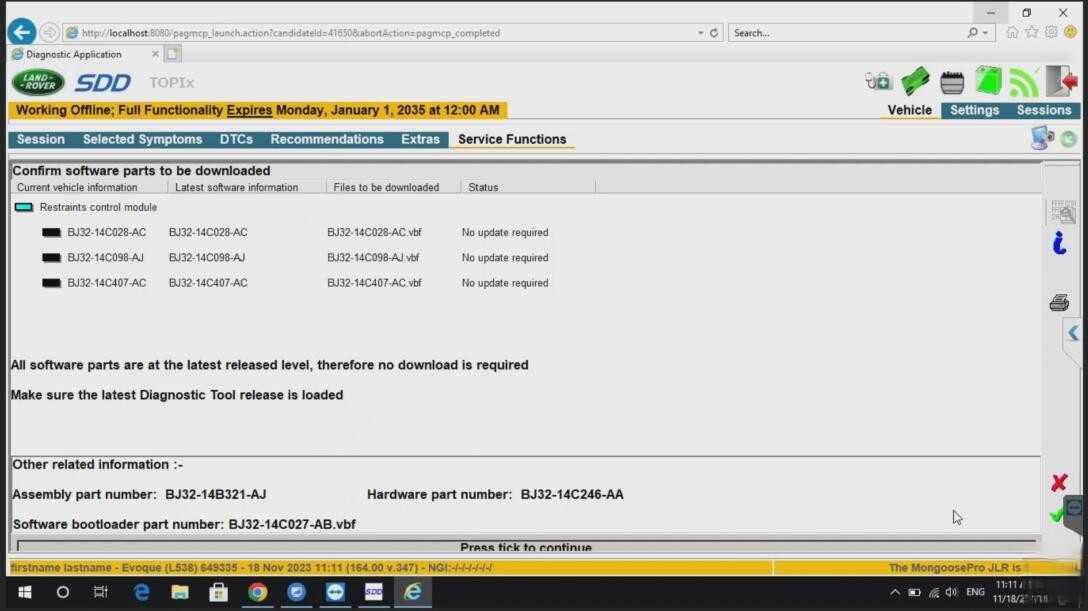The width and height of the screenshot is (1088, 611).
Task: Open the search provider dropdown arrow
Action: coord(985,33)
